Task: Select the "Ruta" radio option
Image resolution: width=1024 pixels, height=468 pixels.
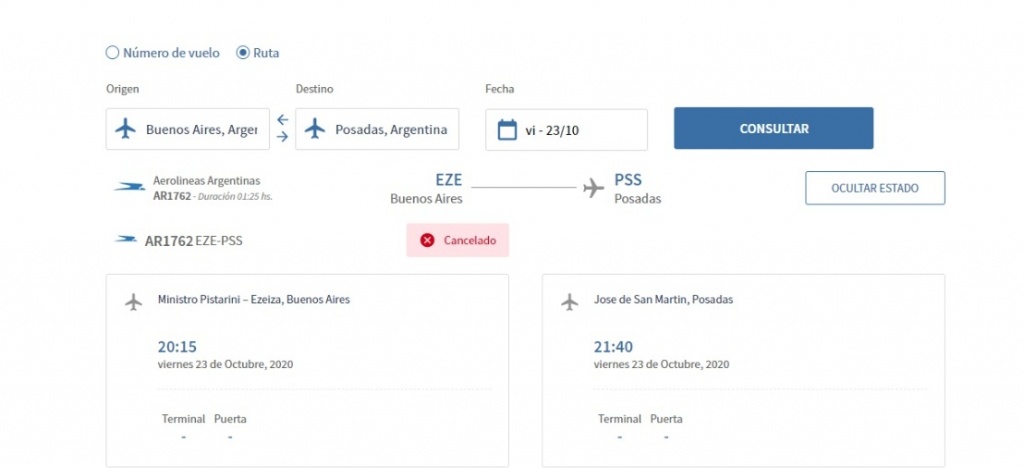Action: coord(243,53)
